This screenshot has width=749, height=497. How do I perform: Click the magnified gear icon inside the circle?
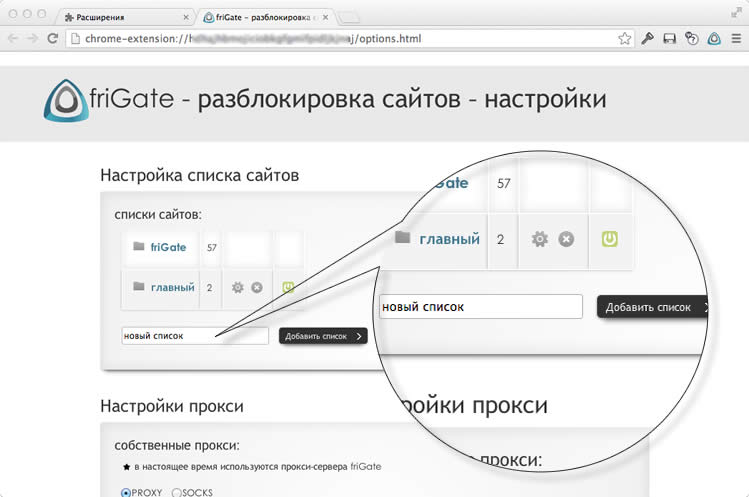click(x=540, y=239)
